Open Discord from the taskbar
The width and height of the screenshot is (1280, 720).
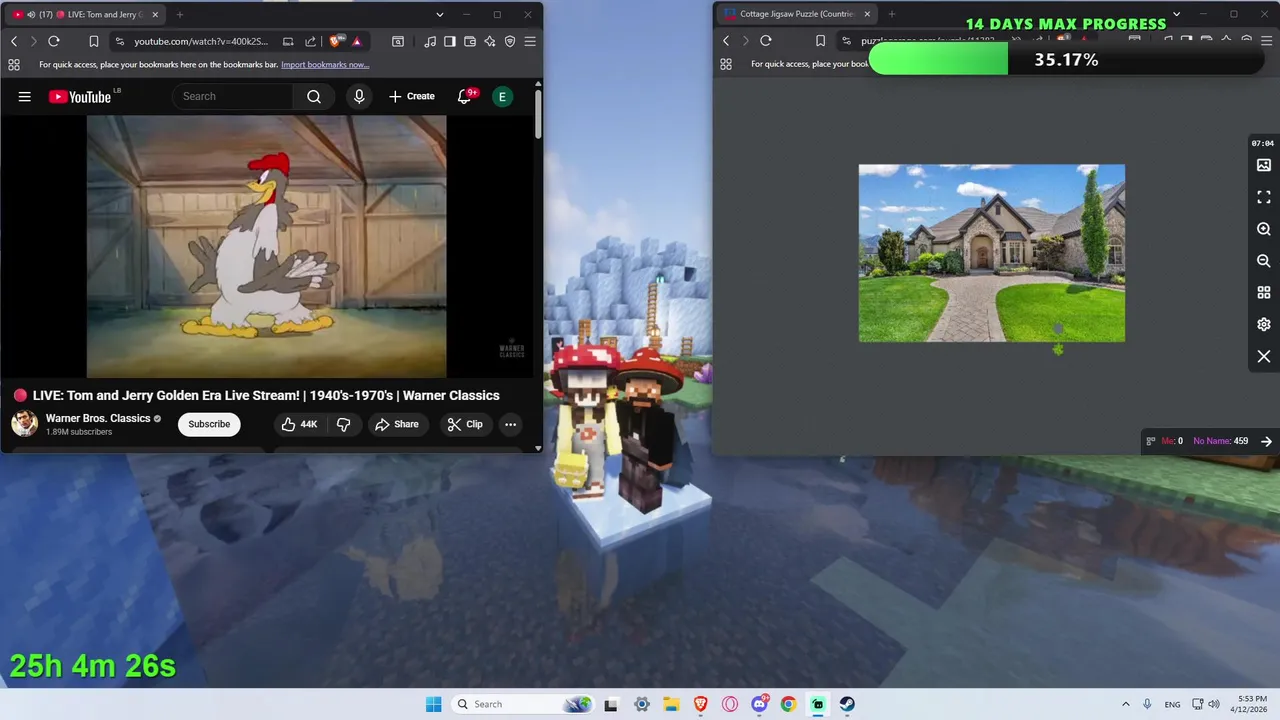(759, 704)
